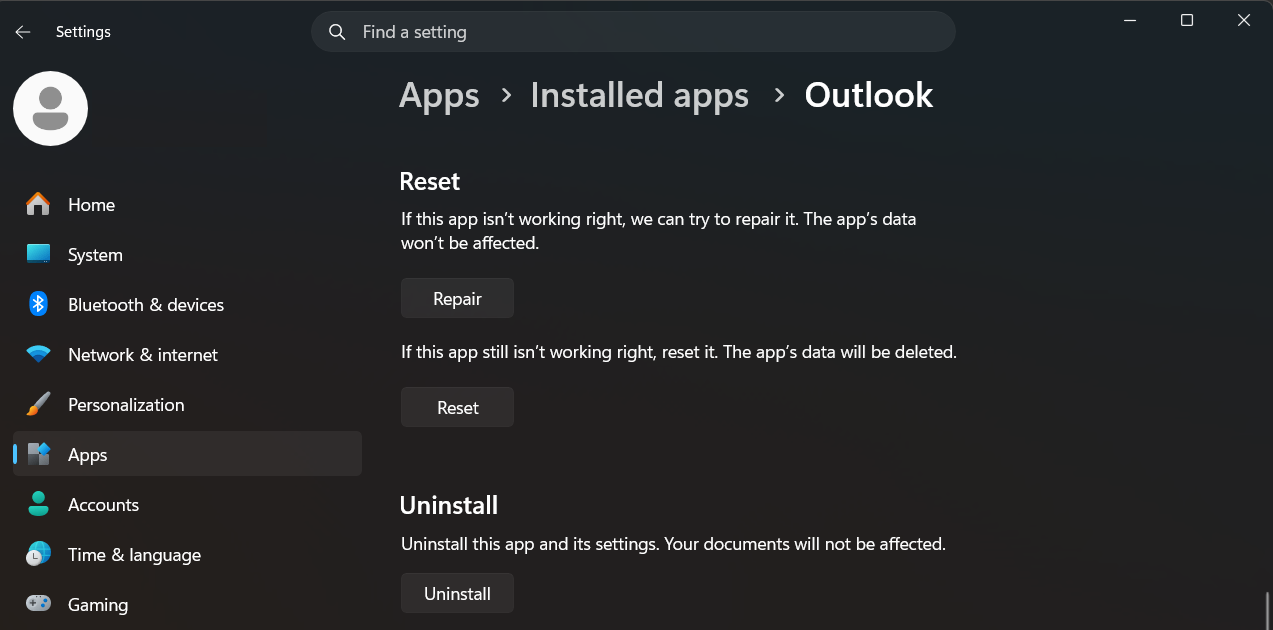Open the System settings category
Viewport: 1273px width, 630px height.
click(187, 254)
